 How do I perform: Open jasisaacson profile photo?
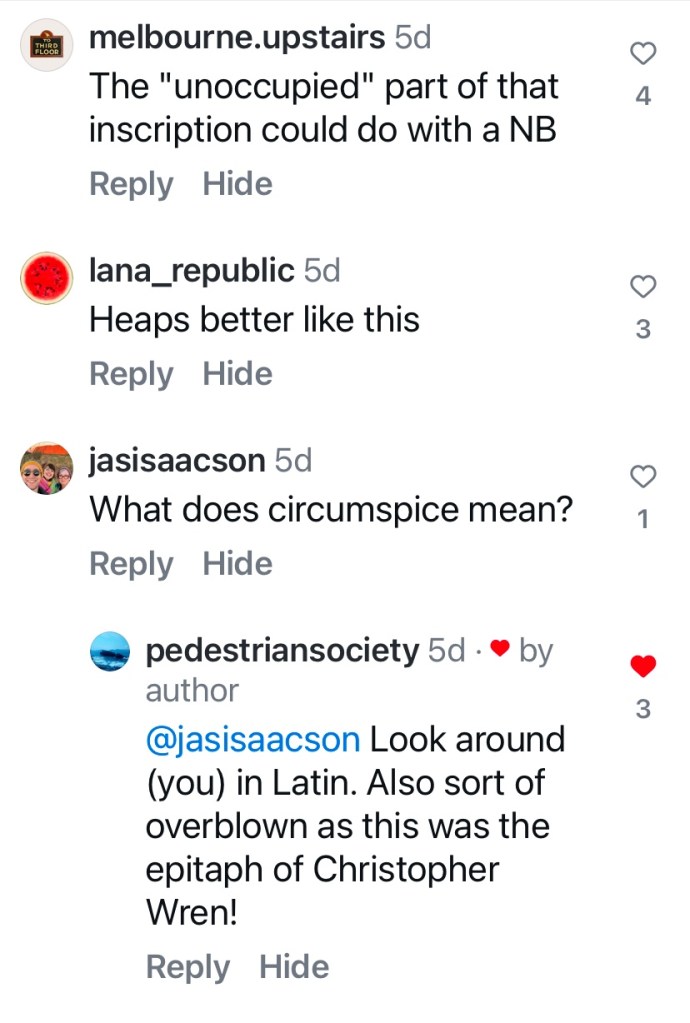click(x=47, y=468)
